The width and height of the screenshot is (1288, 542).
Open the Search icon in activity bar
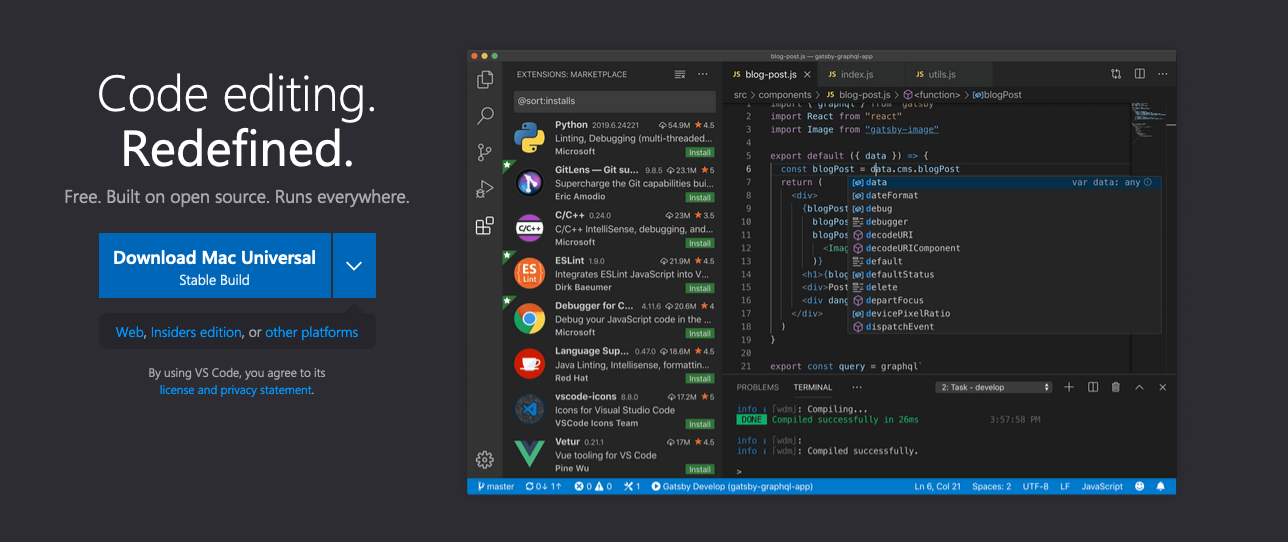485,116
